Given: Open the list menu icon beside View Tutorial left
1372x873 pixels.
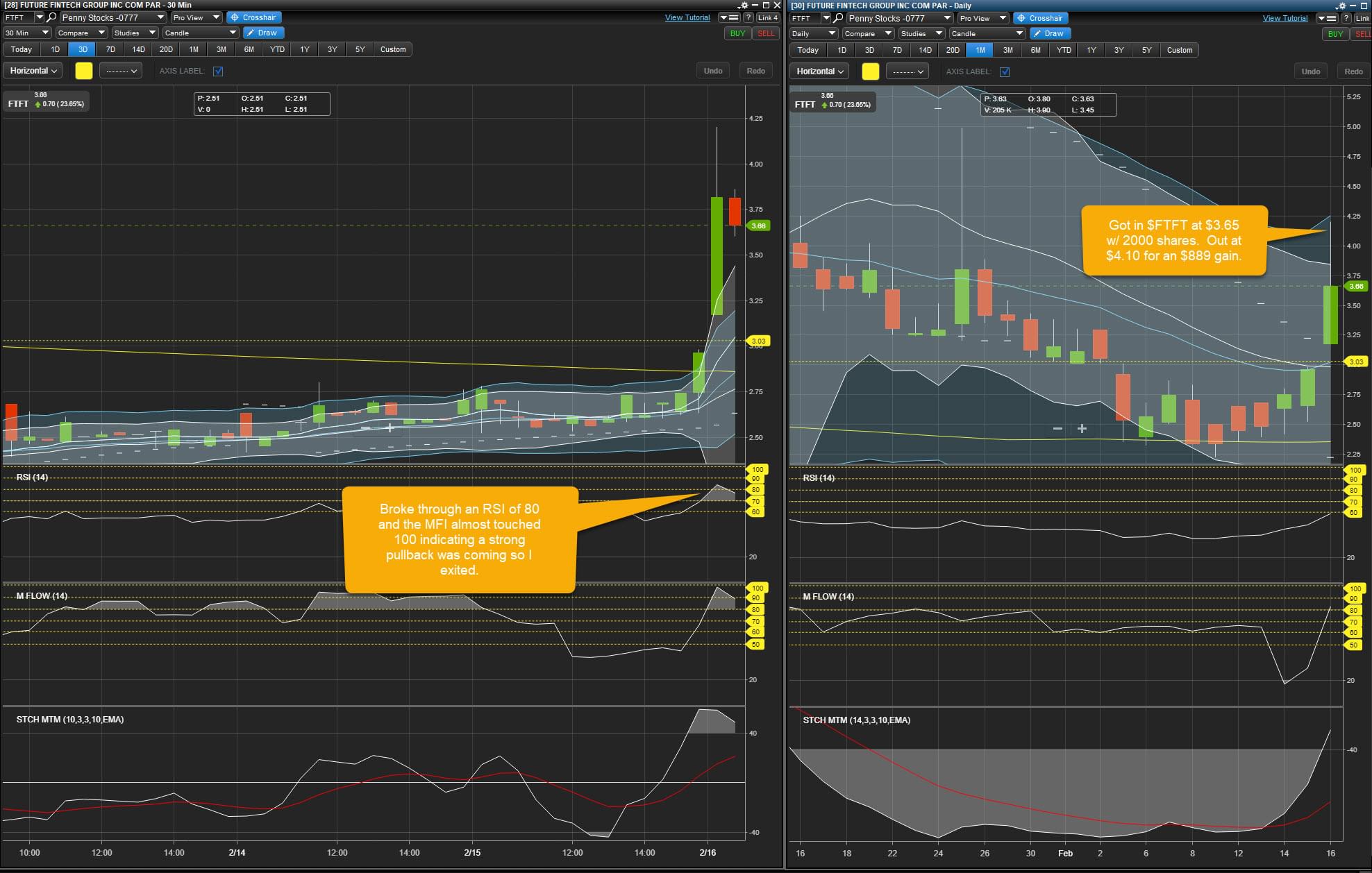Looking at the screenshot, I should click(x=729, y=17).
